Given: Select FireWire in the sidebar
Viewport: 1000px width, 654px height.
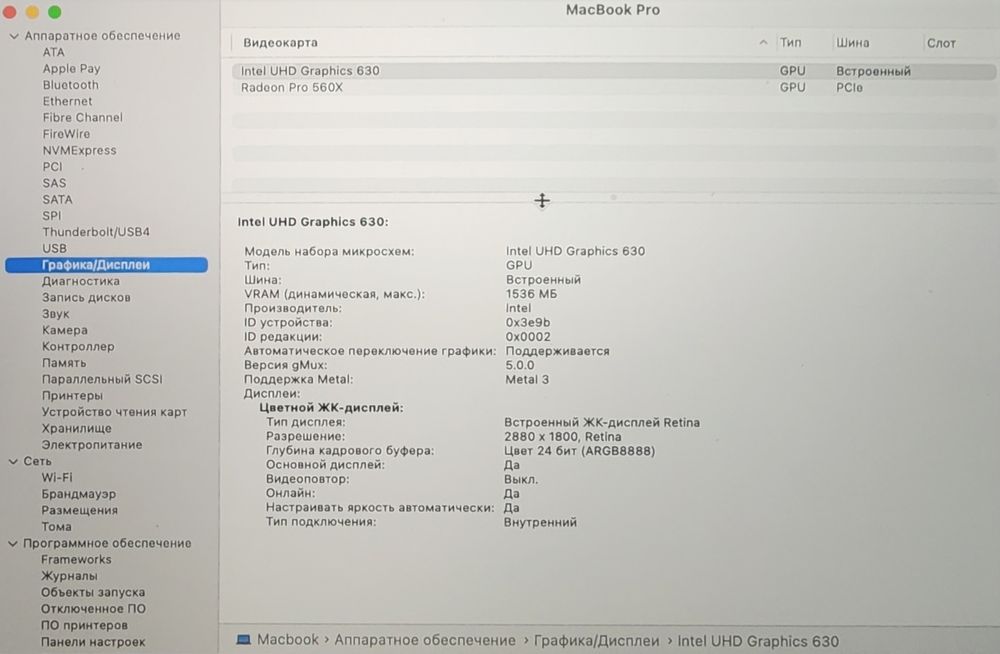Looking at the screenshot, I should click(66, 135).
